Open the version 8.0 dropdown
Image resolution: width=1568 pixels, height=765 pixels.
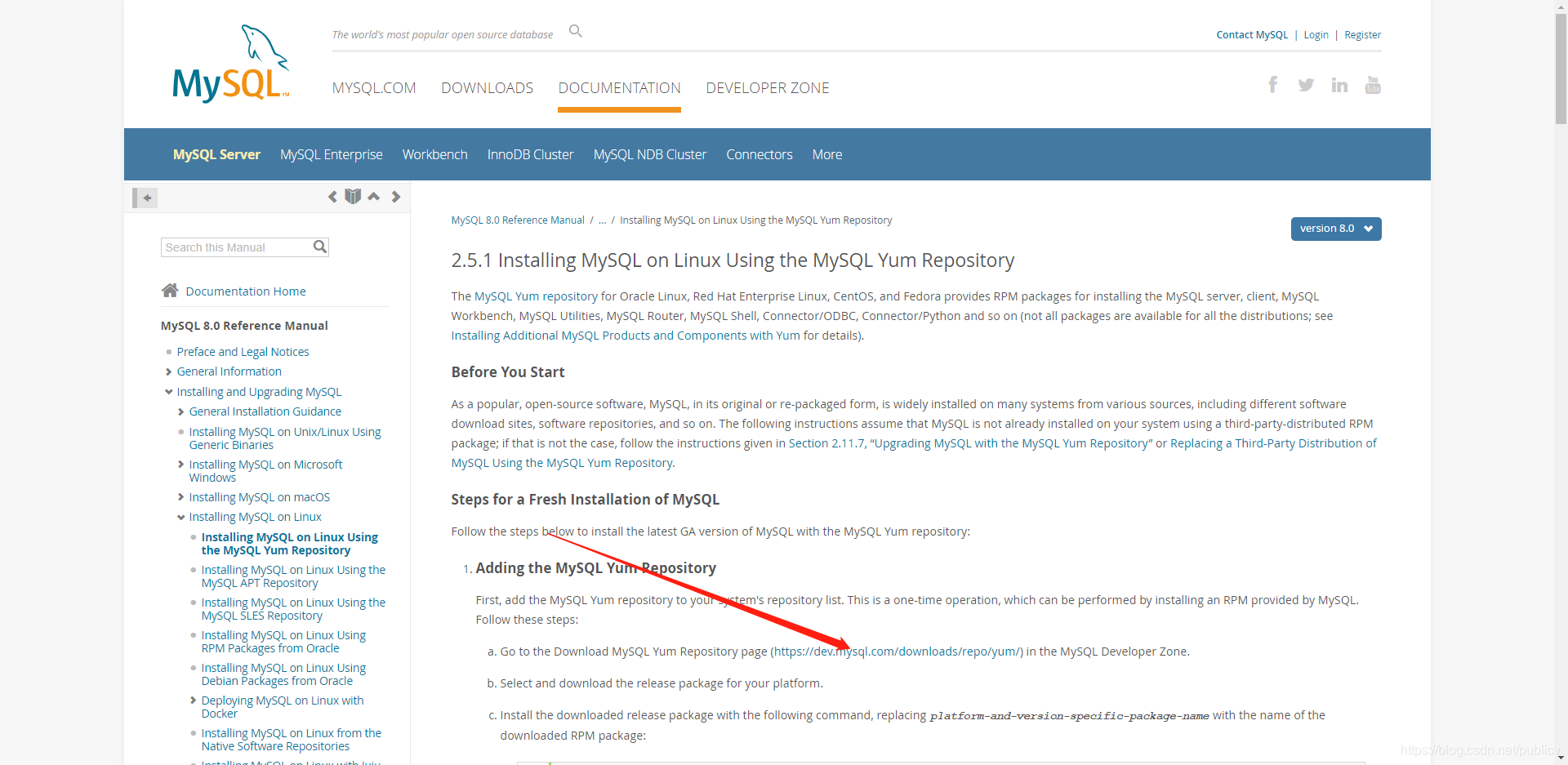point(1336,229)
